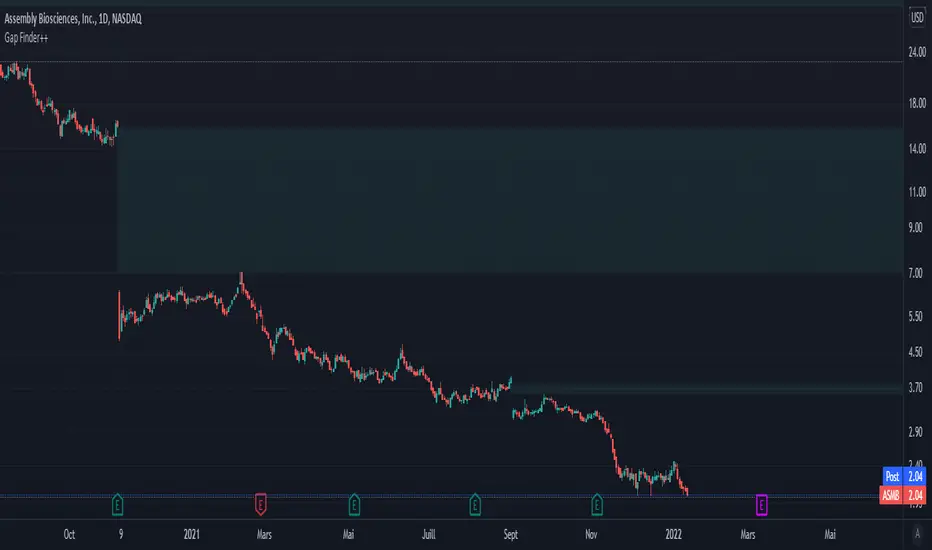Open the USD currency selector
Image resolution: width=932 pixels, height=550 pixels.
click(917, 17)
